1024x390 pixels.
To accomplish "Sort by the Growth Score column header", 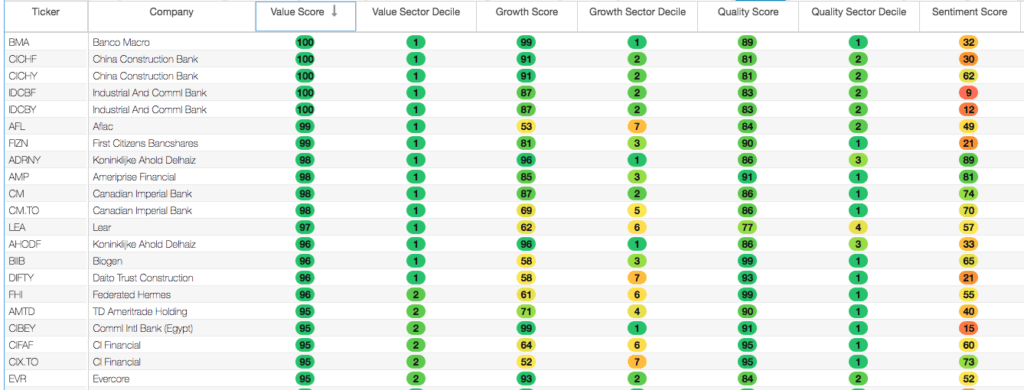I will tap(527, 12).
